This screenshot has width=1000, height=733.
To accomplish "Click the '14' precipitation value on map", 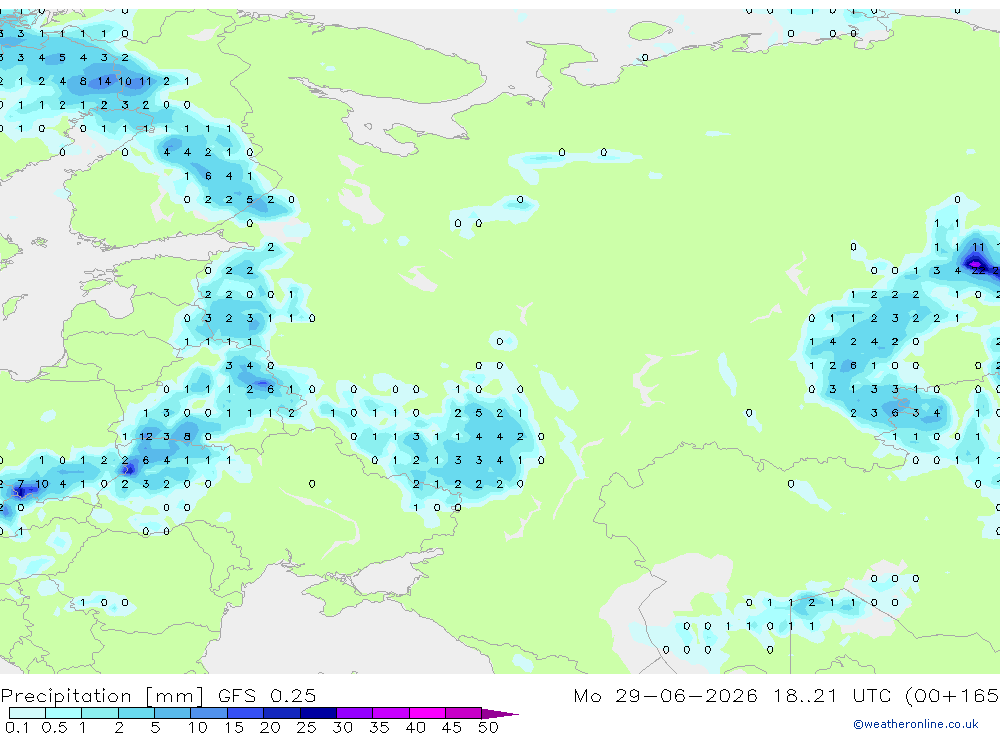I will pos(104,81).
